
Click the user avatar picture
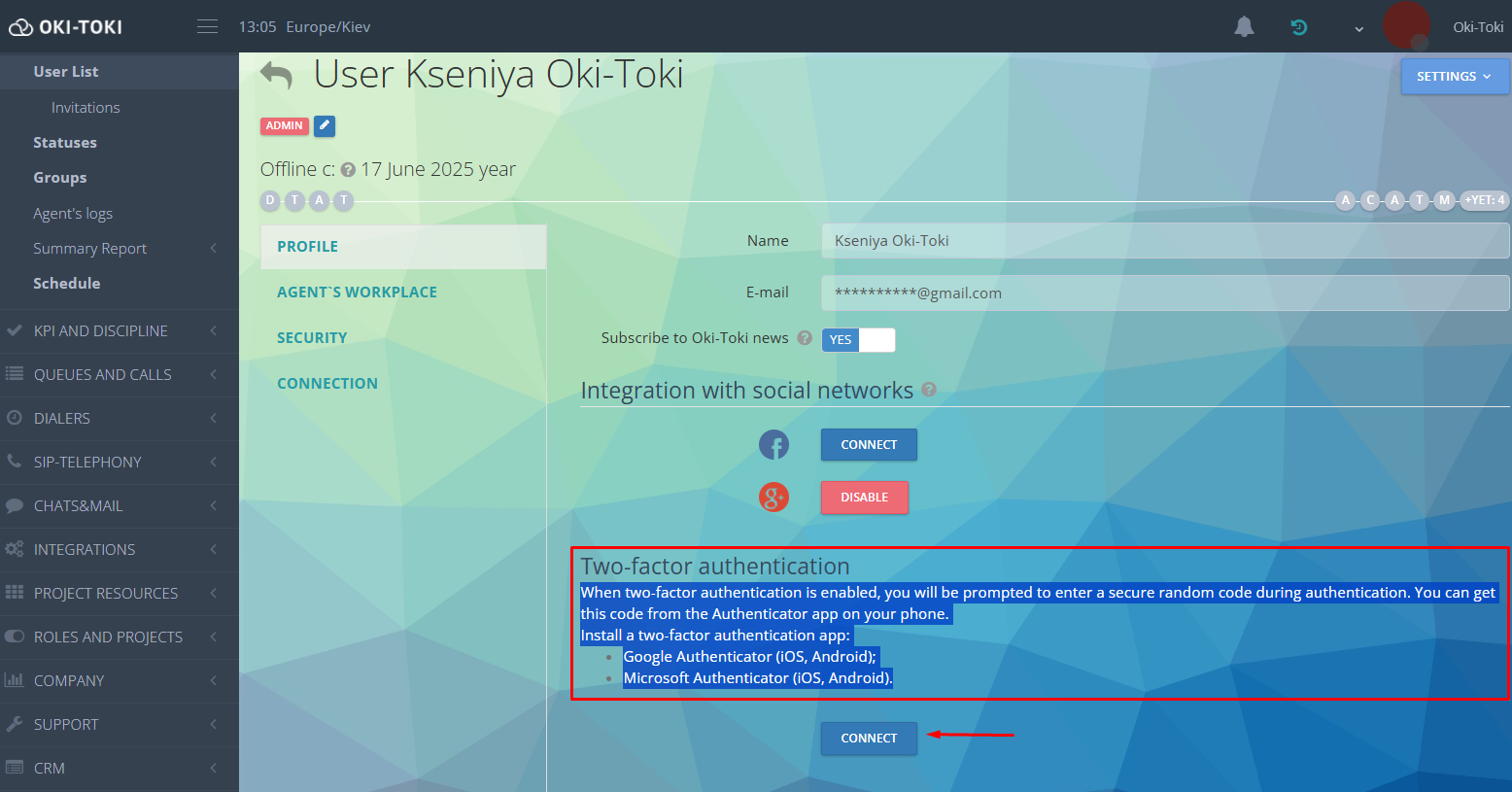point(1406,25)
